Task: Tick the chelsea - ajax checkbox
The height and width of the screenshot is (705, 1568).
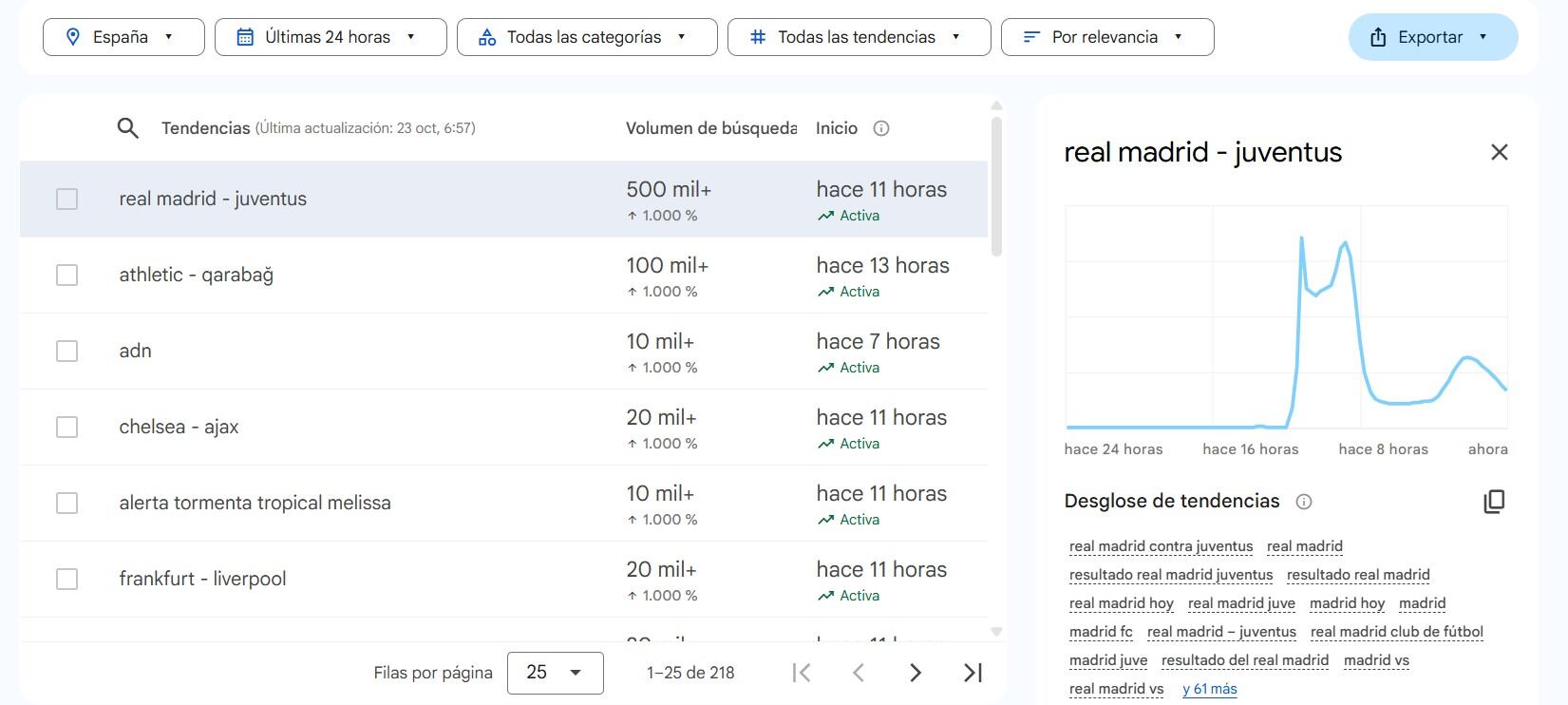Action: click(66, 427)
